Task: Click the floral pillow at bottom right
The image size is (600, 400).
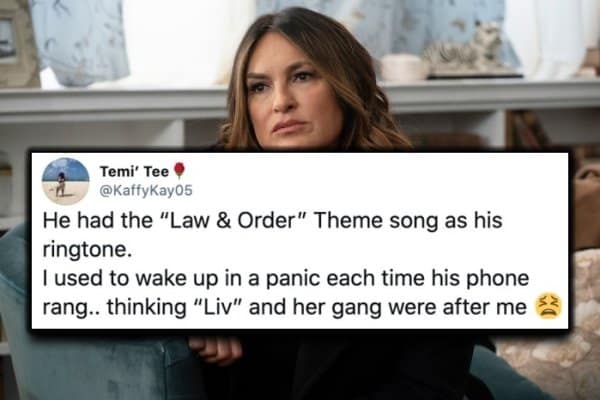Action: click(x=551, y=344)
